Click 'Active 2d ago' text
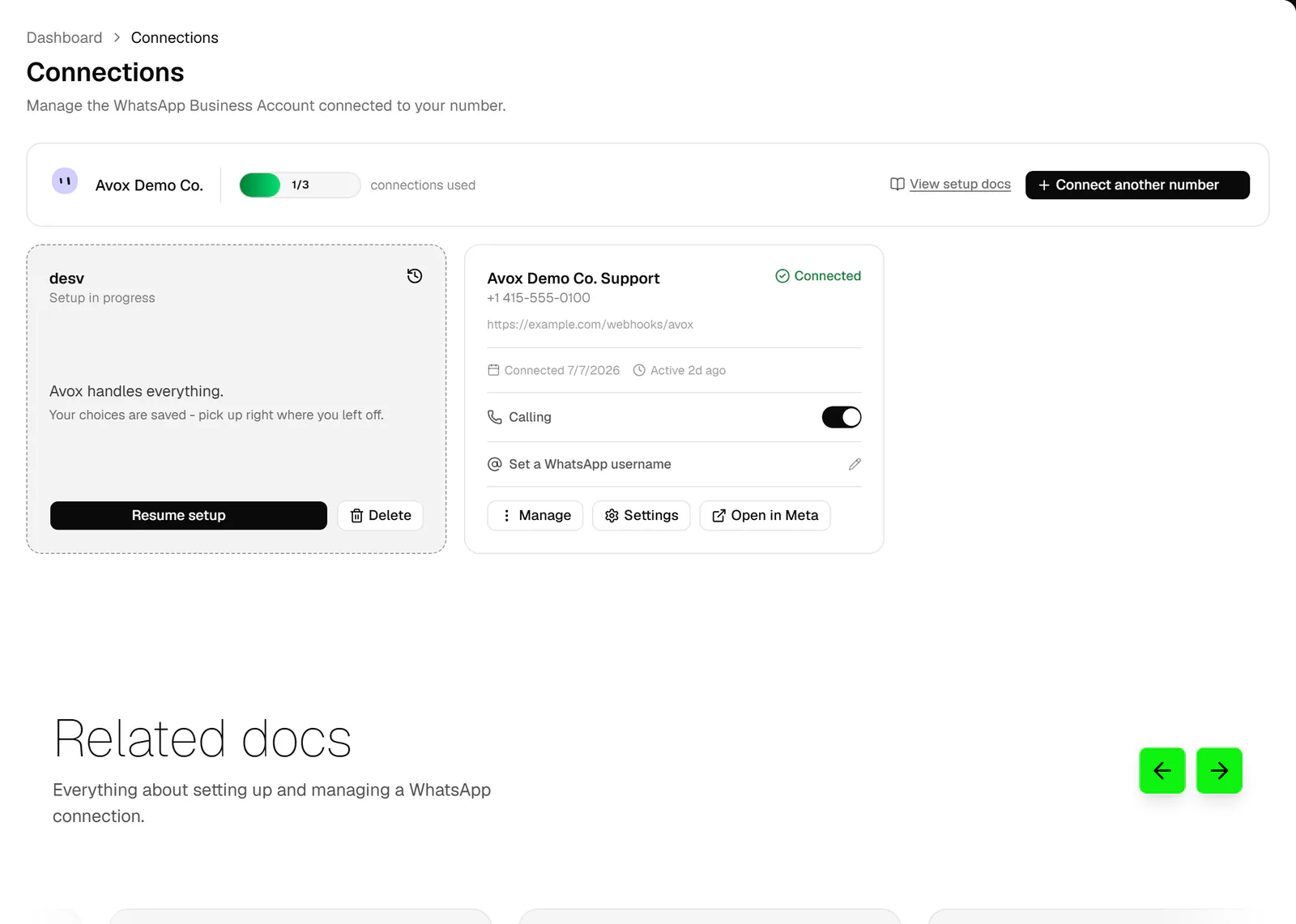Image resolution: width=1296 pixels, height=924 pixels. pyautogui.click(x=688, y=370)
